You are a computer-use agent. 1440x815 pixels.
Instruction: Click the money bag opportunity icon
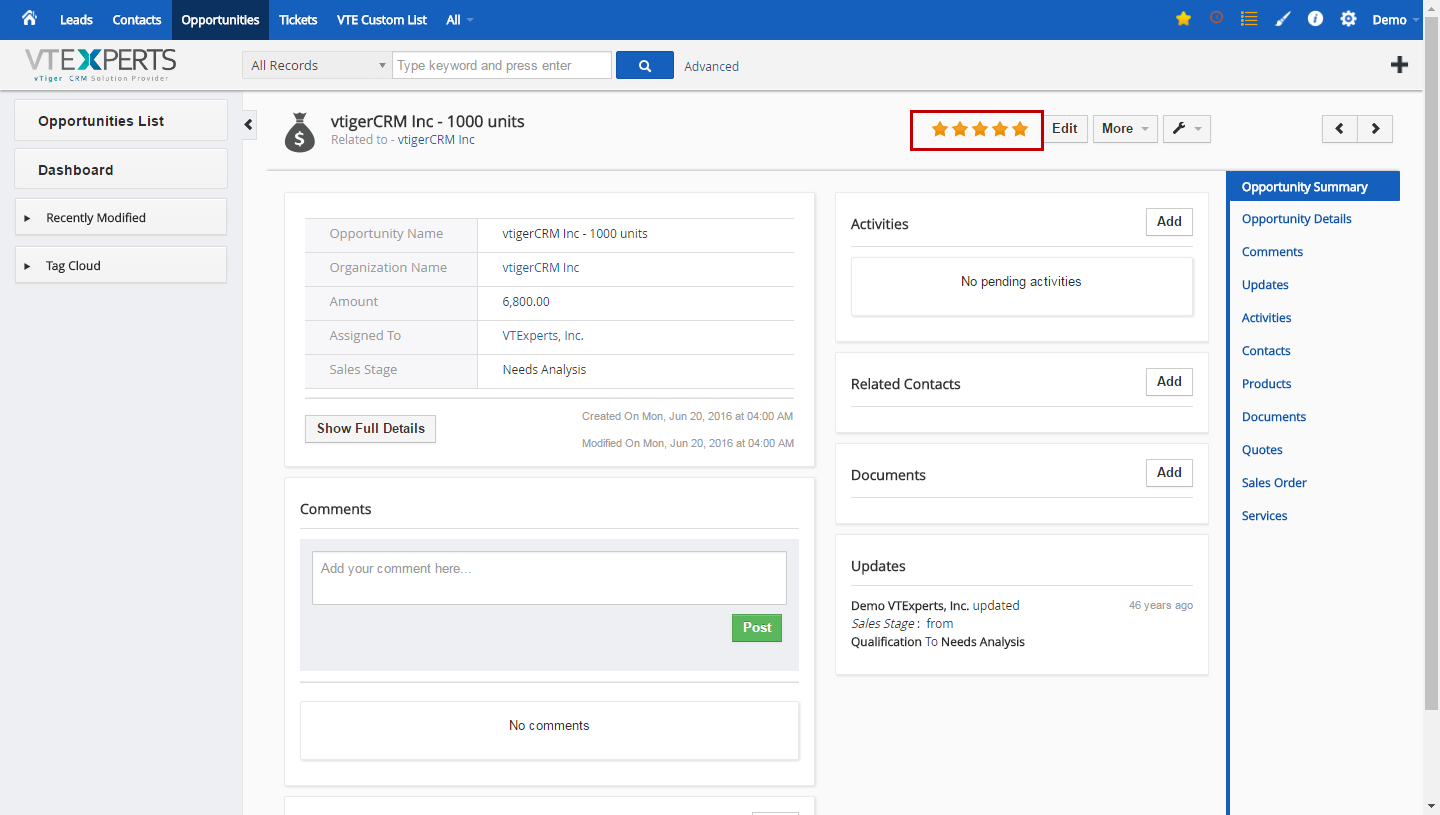click(x=300, y=132)
